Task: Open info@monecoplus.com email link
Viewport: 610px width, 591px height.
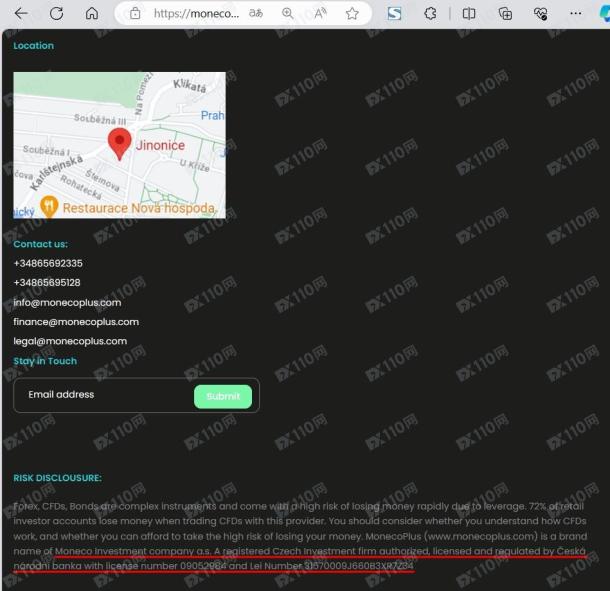Action: (x=67, y=302)
